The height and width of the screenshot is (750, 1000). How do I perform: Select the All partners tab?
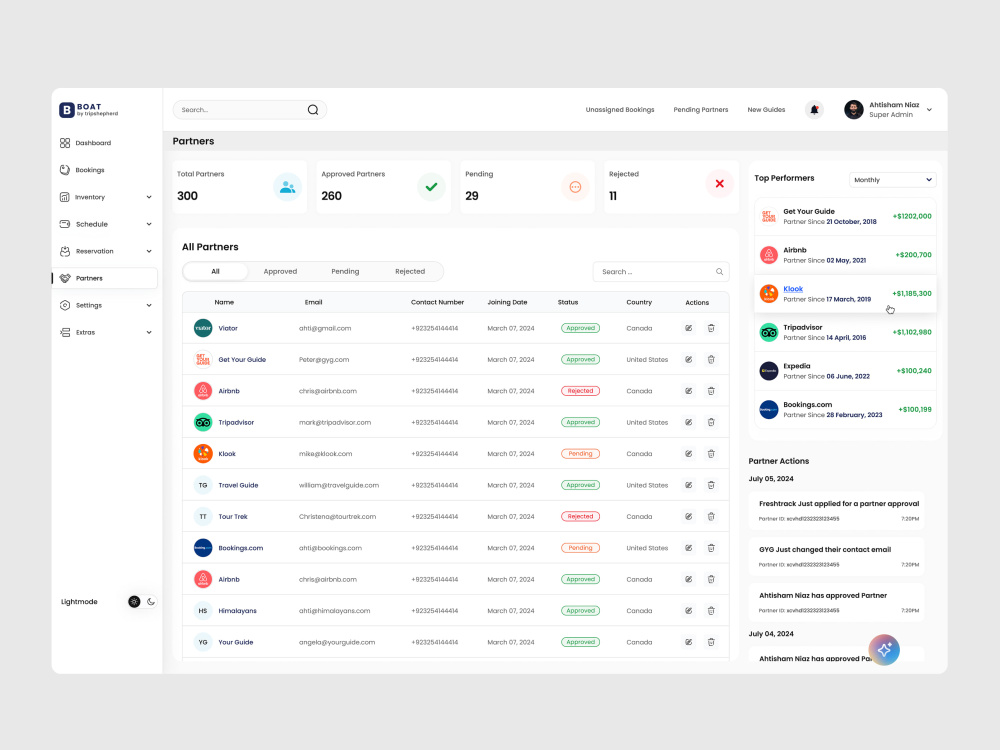click(x=216, y=272)
